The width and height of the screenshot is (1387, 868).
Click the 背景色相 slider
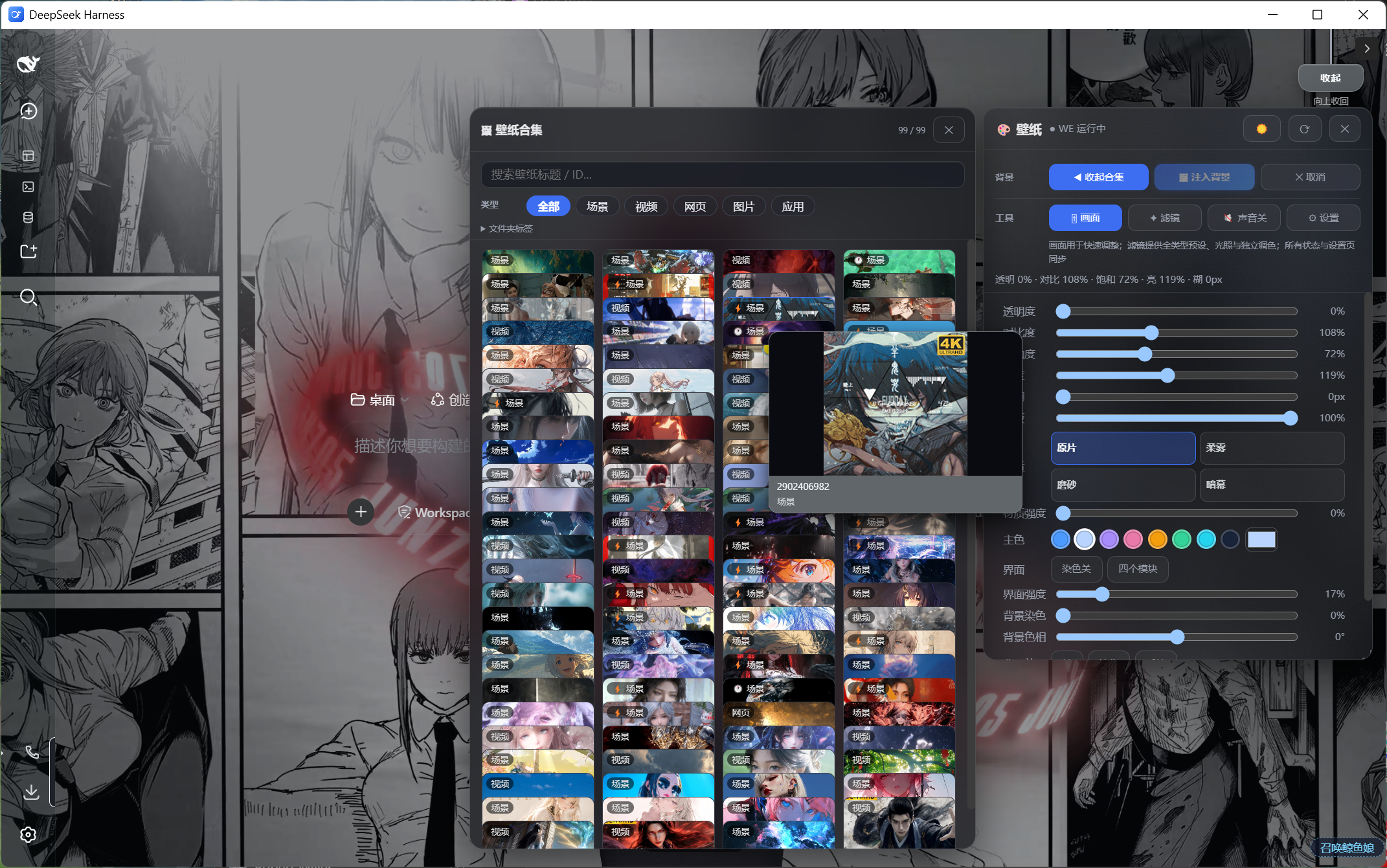(1177, 637)
